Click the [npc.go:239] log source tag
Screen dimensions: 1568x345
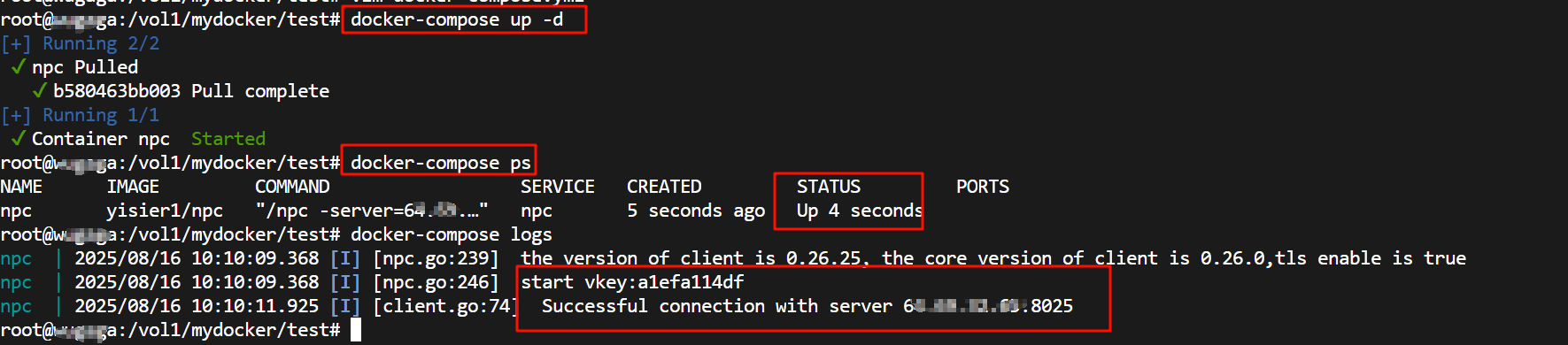[436, 258]
